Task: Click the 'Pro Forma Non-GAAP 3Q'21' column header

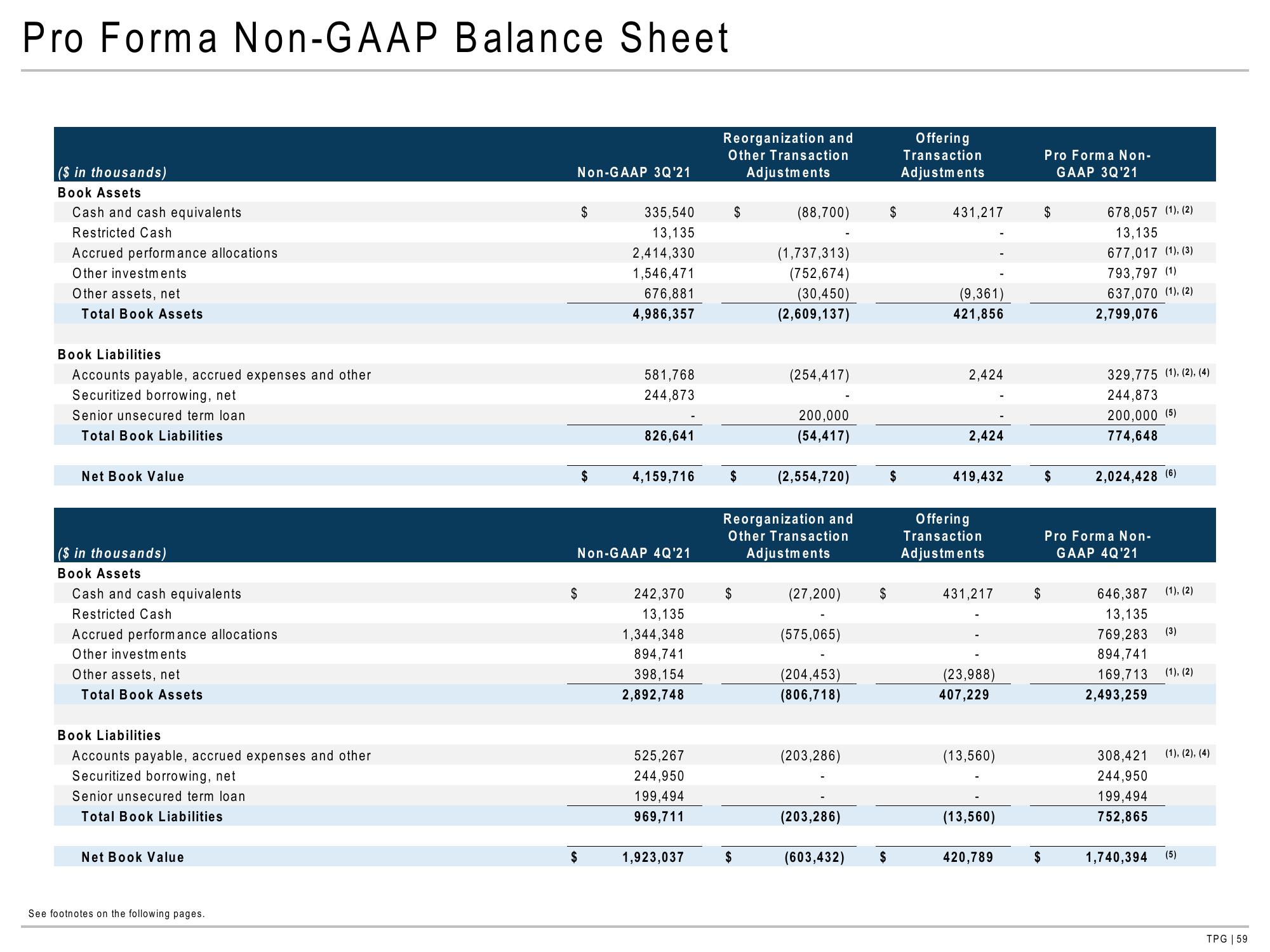Action: (1098, 164)
